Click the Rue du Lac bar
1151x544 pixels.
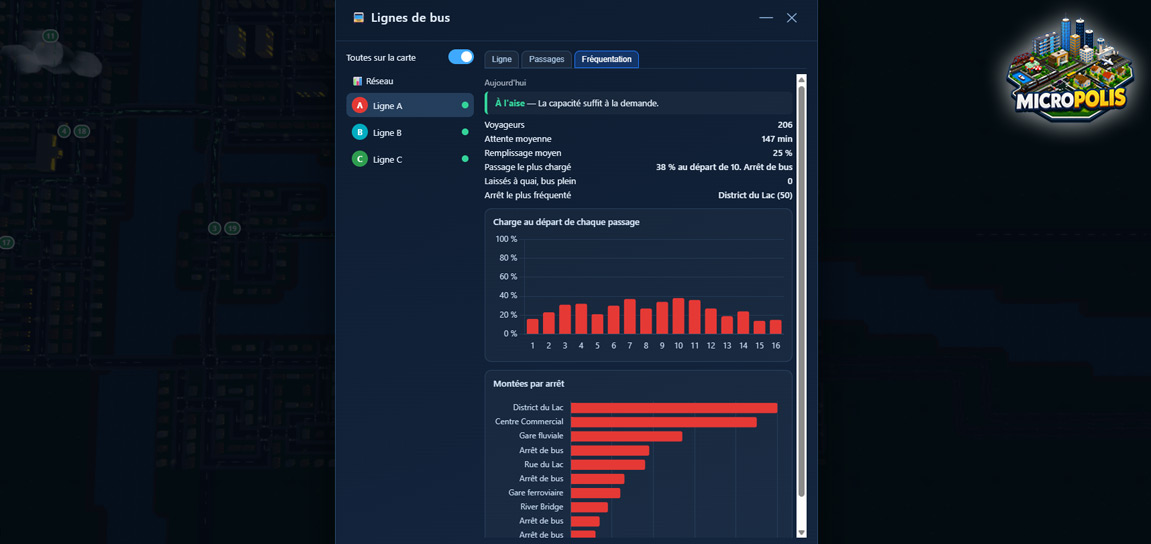click(608, 465)
